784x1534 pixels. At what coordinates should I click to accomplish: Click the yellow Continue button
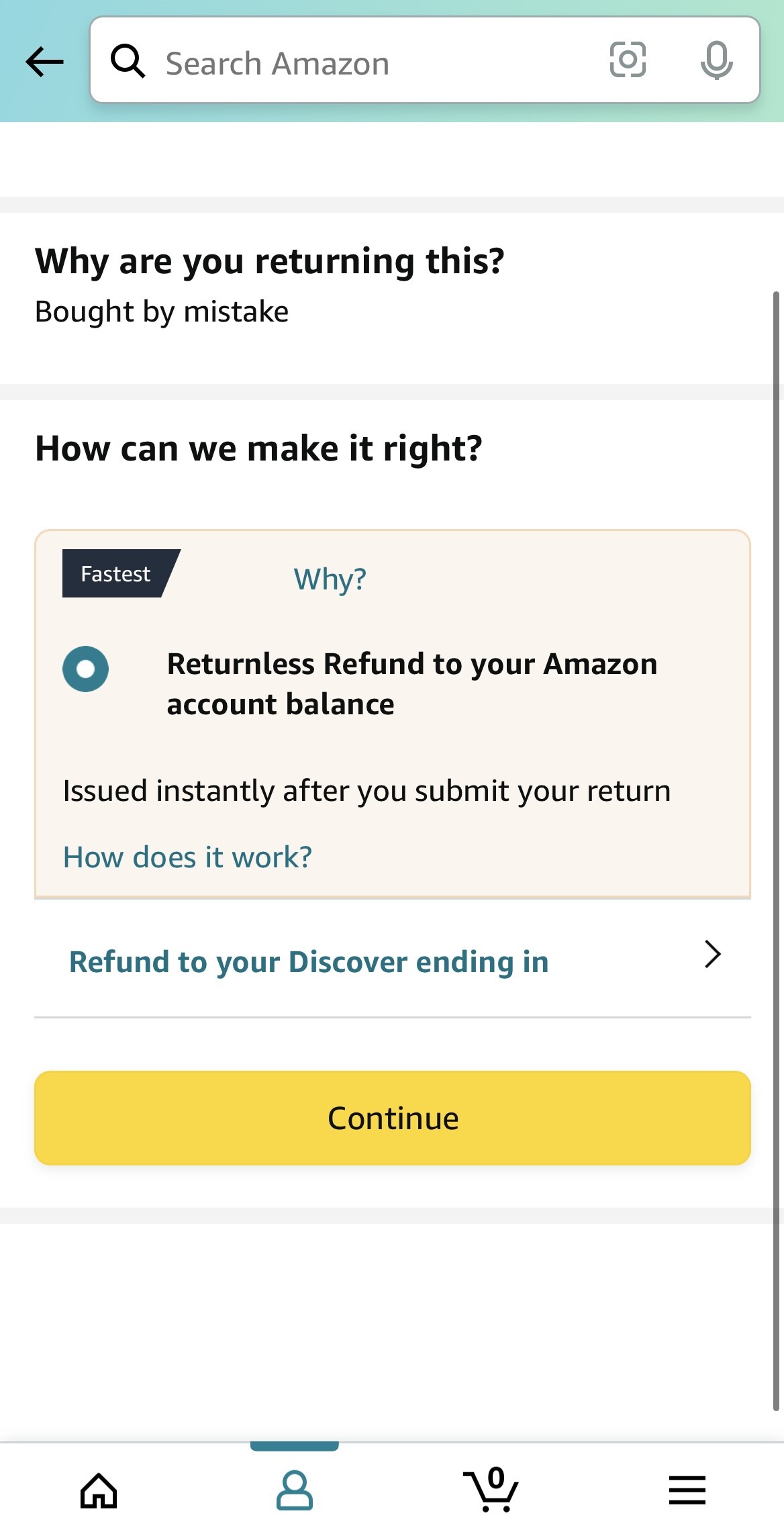point(393,1118)
